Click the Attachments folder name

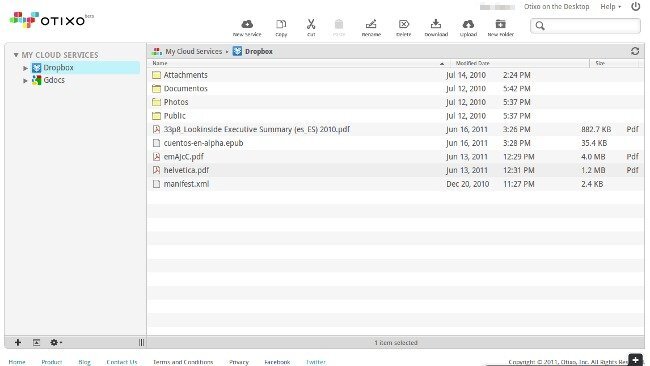pyautogui.click(x=186, y=75)
